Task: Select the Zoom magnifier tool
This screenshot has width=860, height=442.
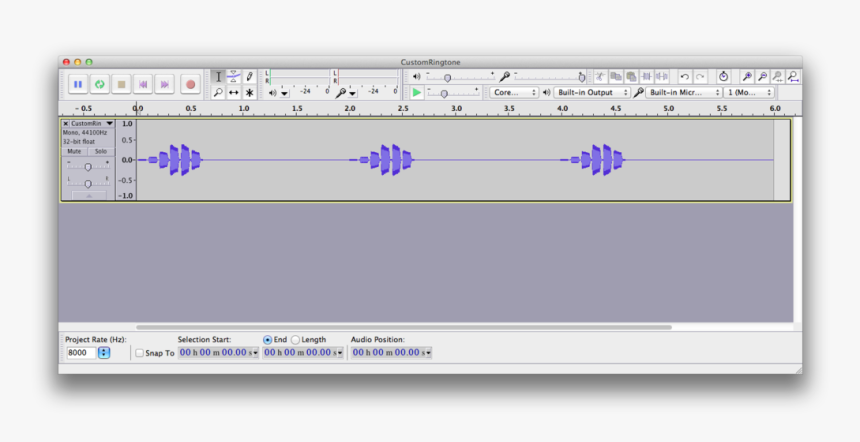Action: [218, 92]
